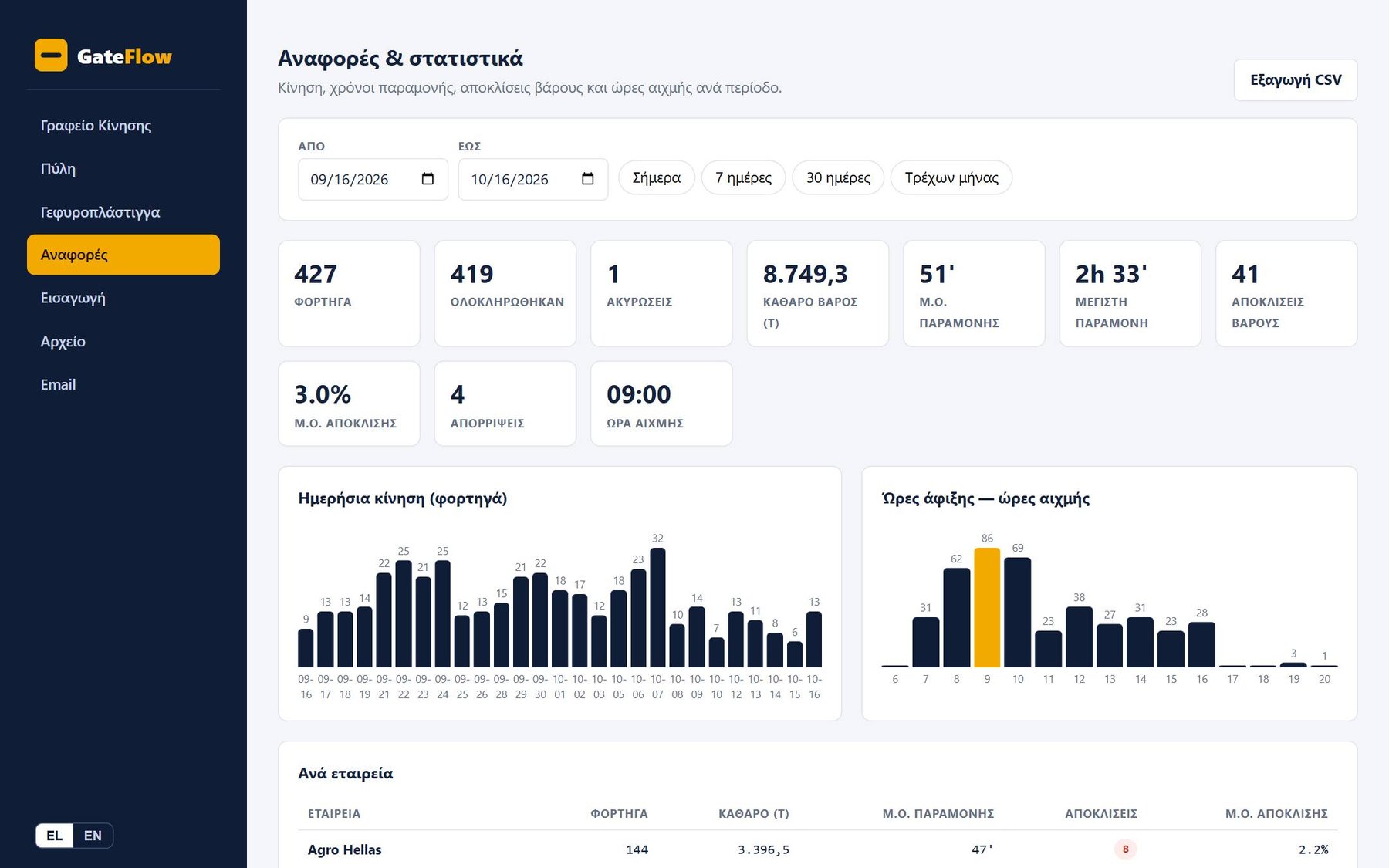Click the daily bar for 10-16
The image size is (1389, 868).
point(814,640)
